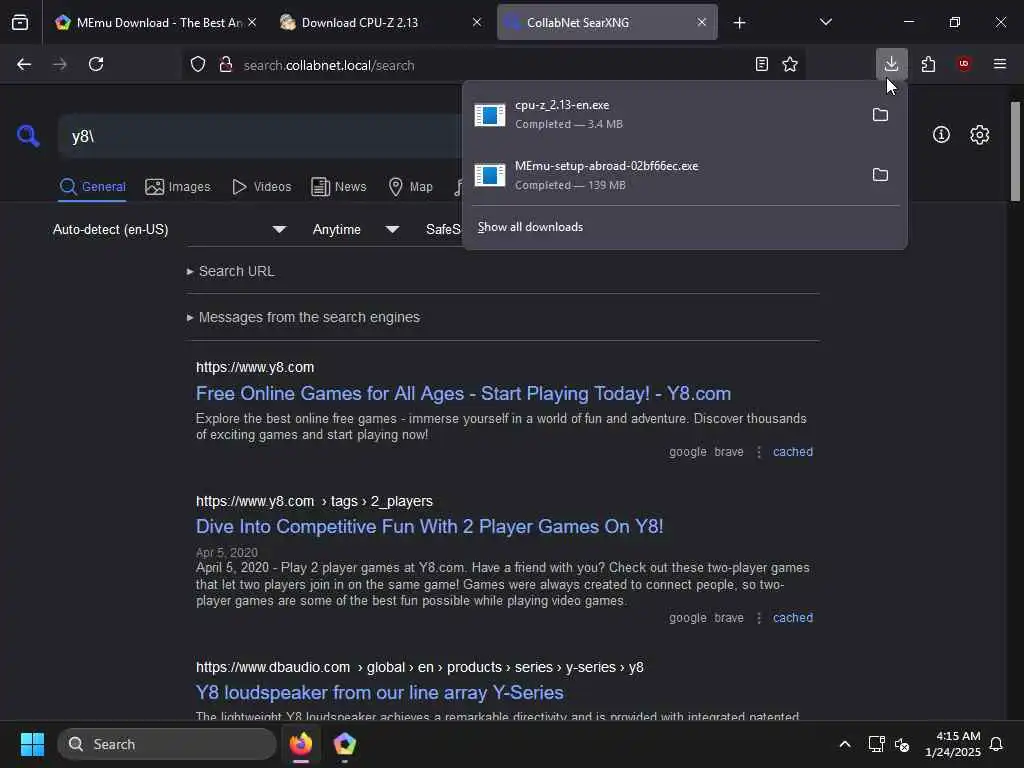Screen dimensions: 1024x768
Task: Click the SearXNG magnifier search icon
Action: click(28, 136)
